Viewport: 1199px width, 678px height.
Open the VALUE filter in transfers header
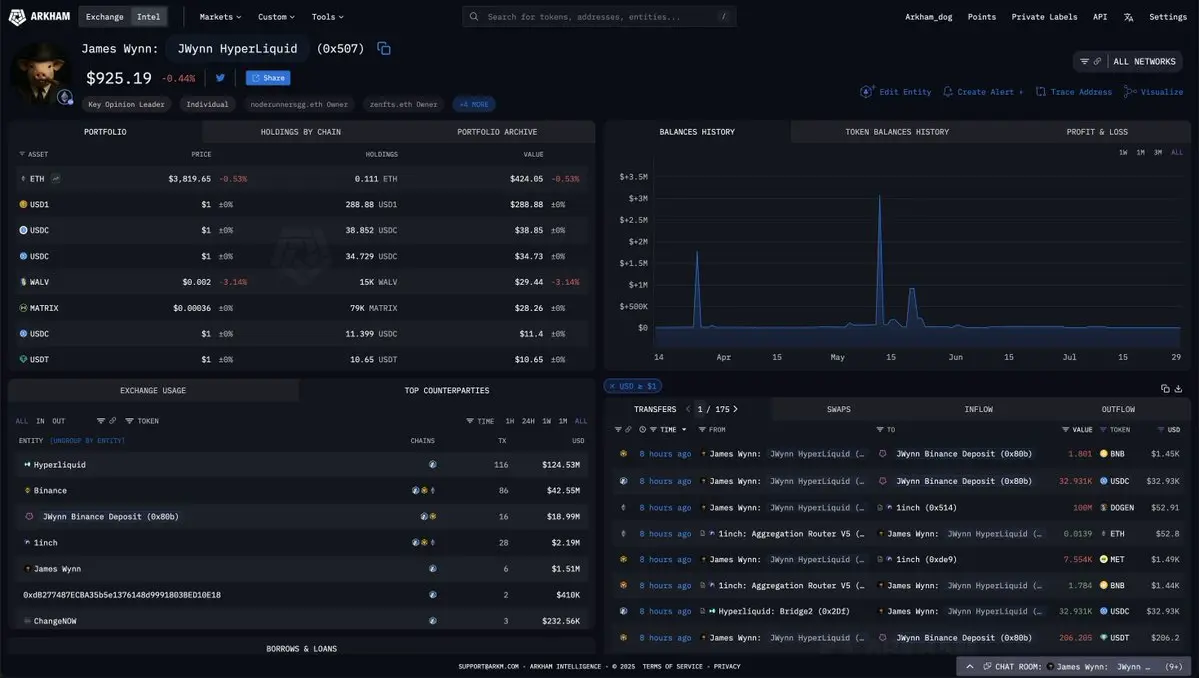1077,430
